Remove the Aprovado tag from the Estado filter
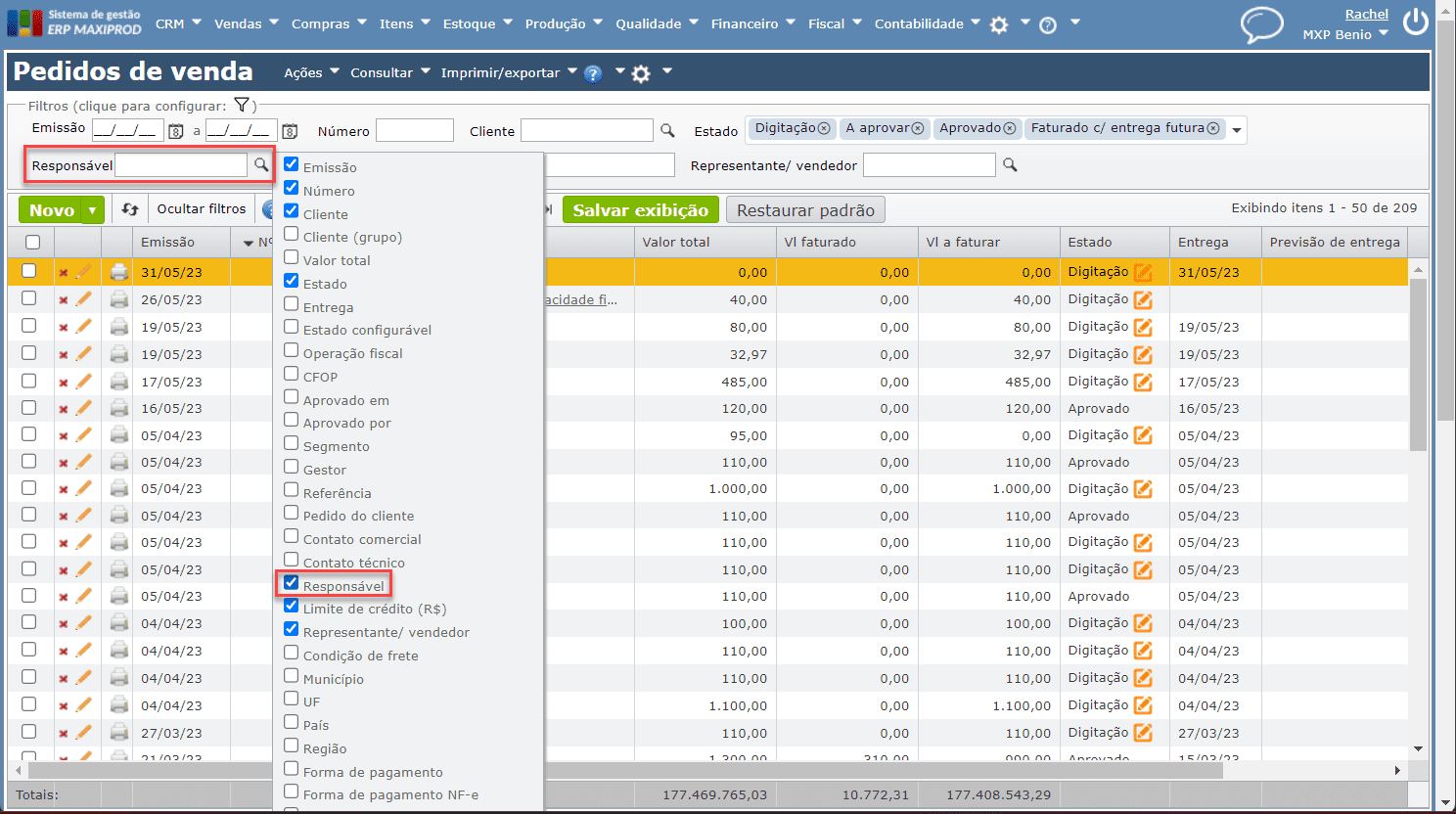This screenshot has height=814, width=1456. tap(1010, 129)
